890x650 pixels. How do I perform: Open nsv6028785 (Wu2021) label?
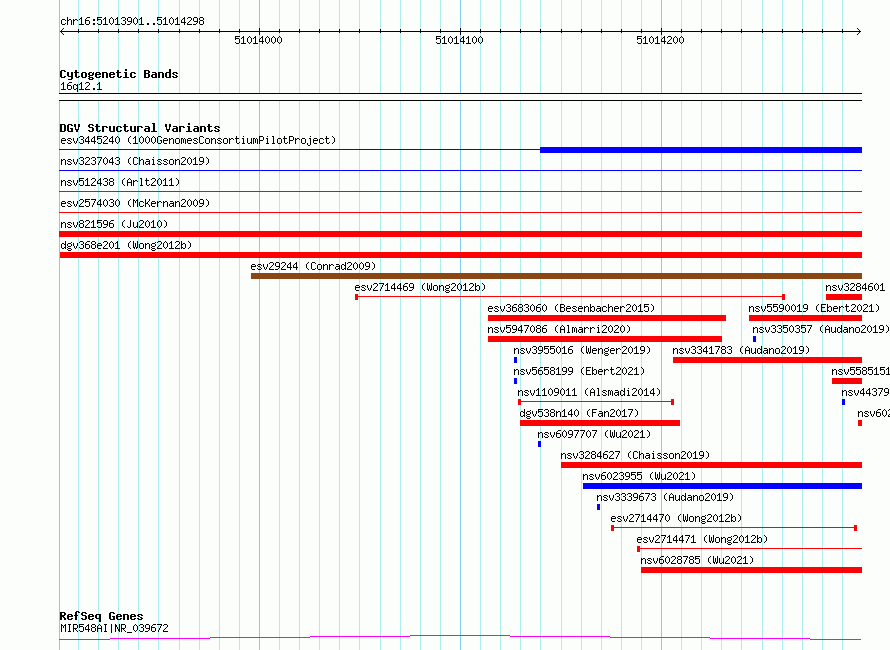(697, 560)
